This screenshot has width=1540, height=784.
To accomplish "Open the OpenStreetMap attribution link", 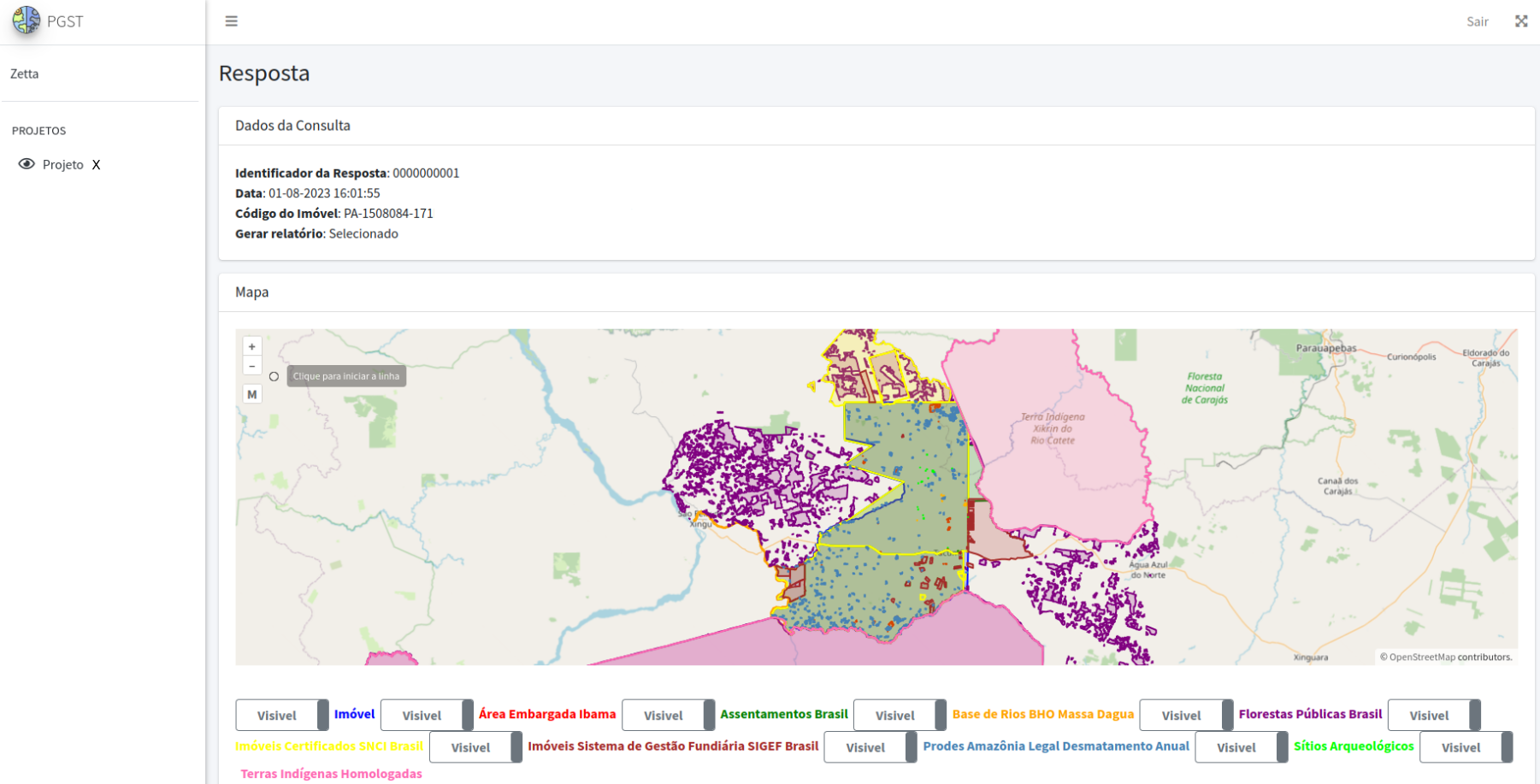I will click(1421, 657).
